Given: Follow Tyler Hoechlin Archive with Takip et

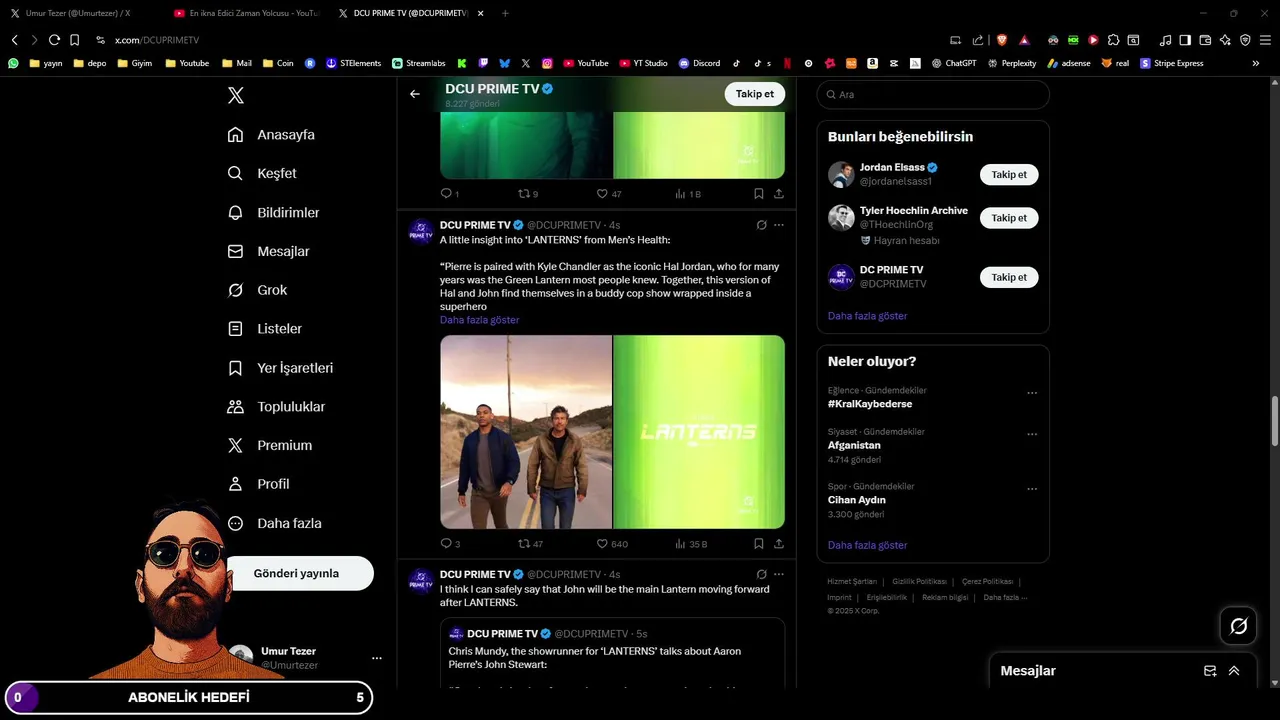Looking at the screenshot, I should point(1009,218).
